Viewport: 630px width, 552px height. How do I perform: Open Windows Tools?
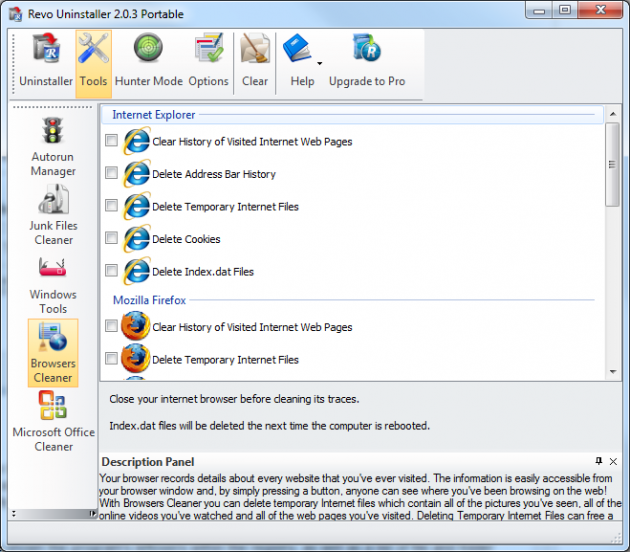click(53, 284)
